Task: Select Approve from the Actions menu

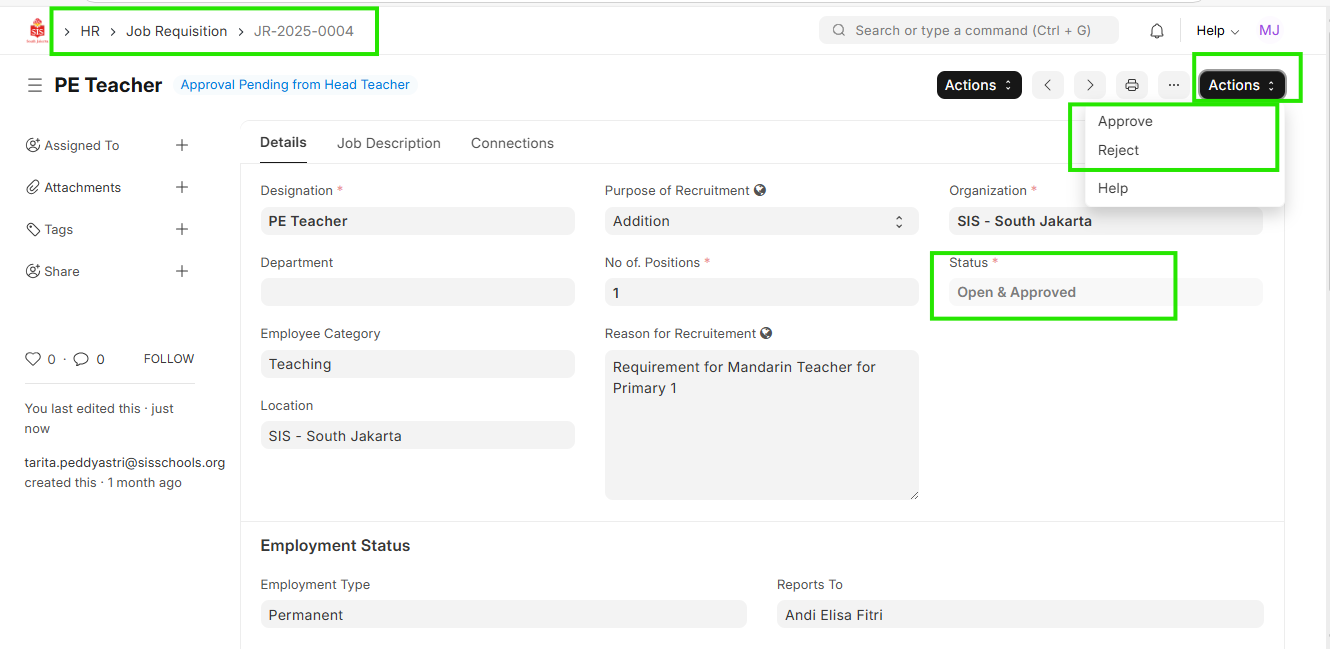Action: (1125, 121)
